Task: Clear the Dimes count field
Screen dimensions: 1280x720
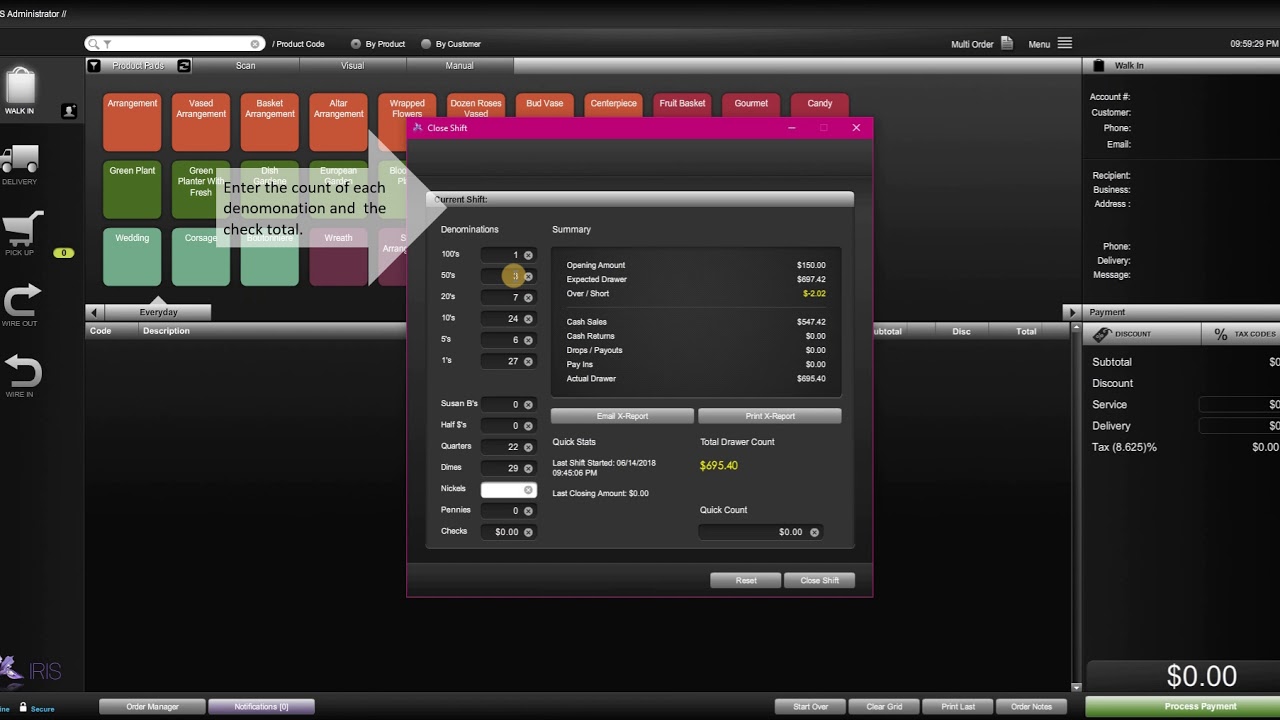Action: click(x=528, y=468)
